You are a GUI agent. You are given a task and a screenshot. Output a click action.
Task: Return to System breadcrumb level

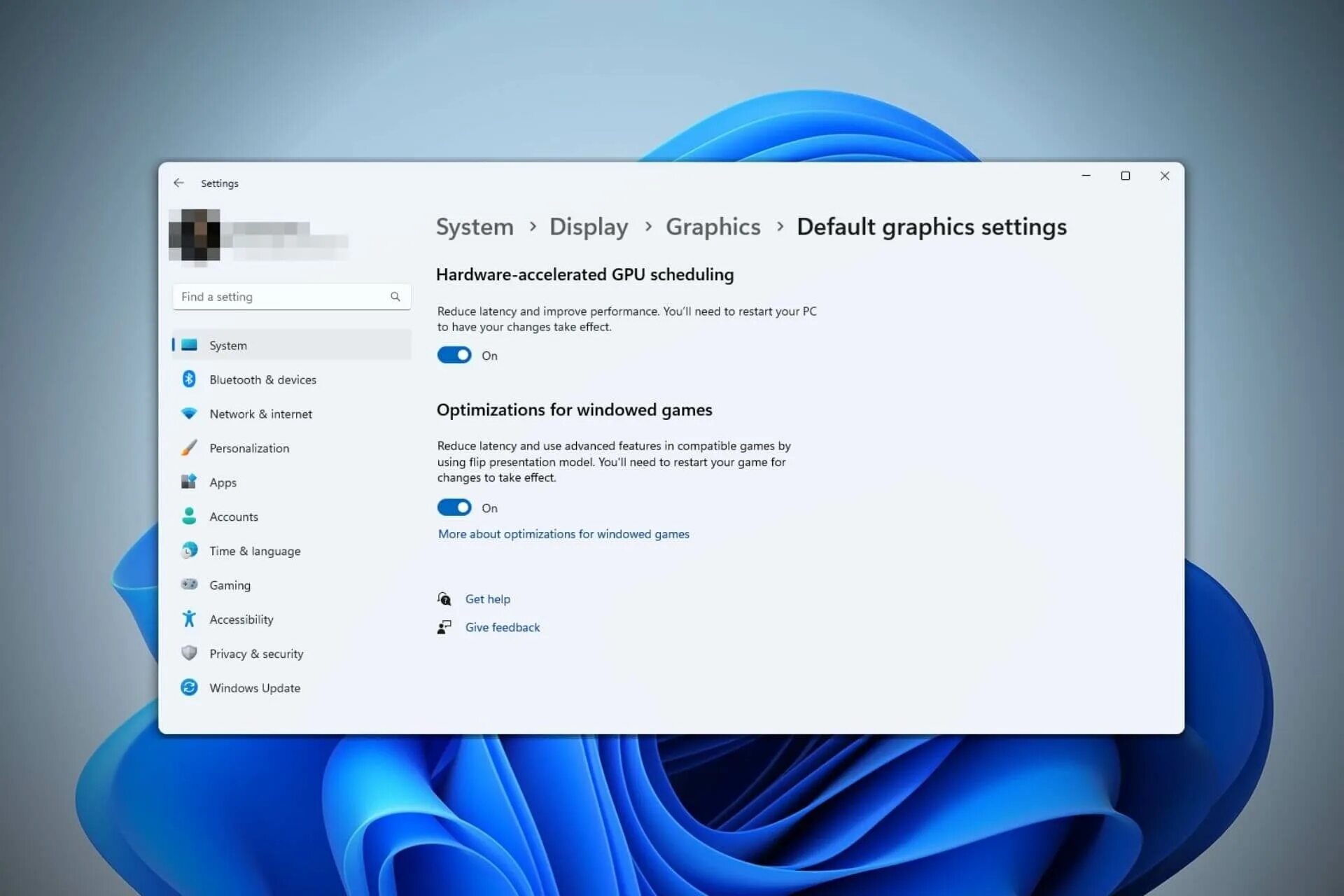475,227
